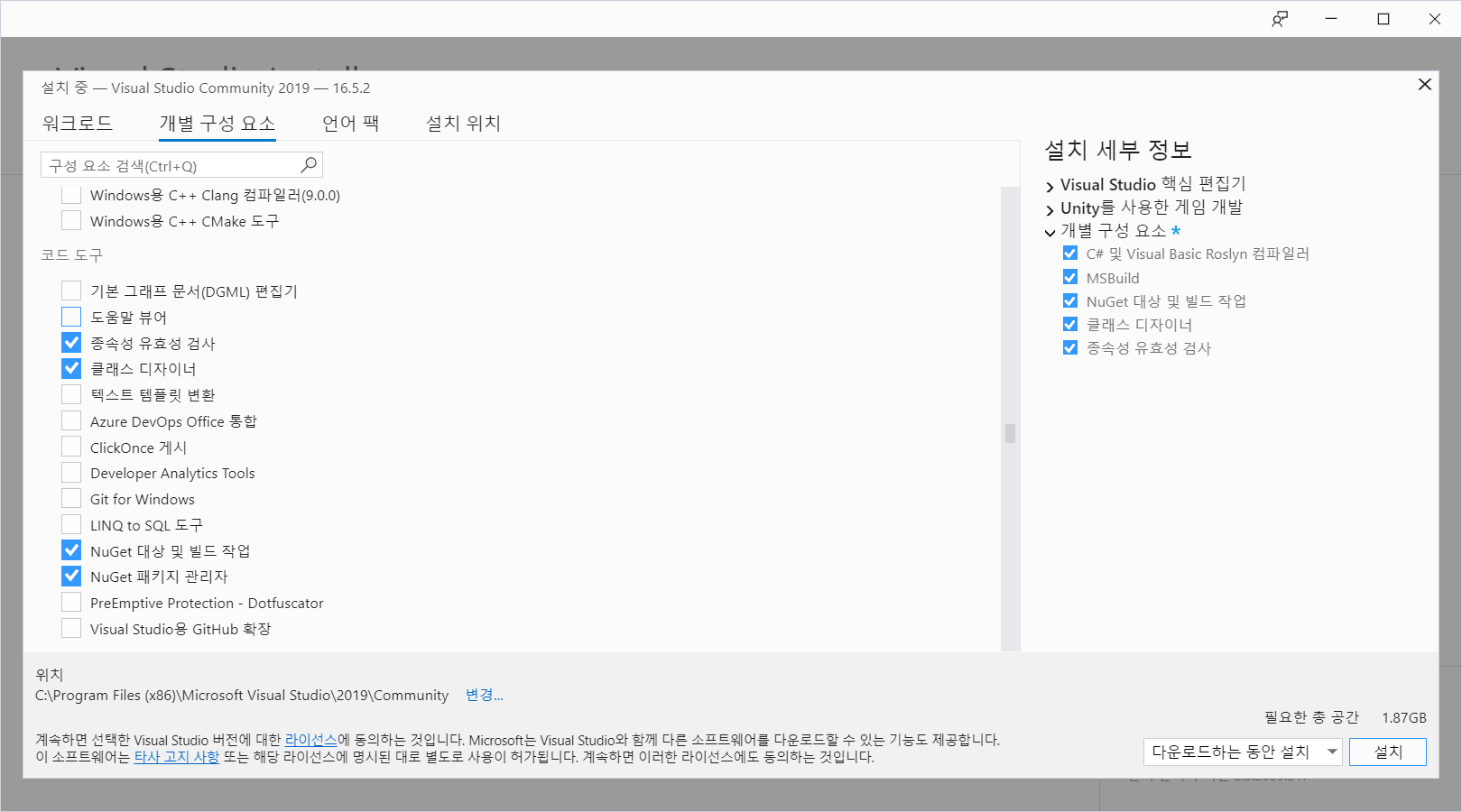Image resolution: width=1462 pixels, height=812 pixels.
Task: Expand Unity를 사용한 게임 개발 node
Action: point(1050,210)
